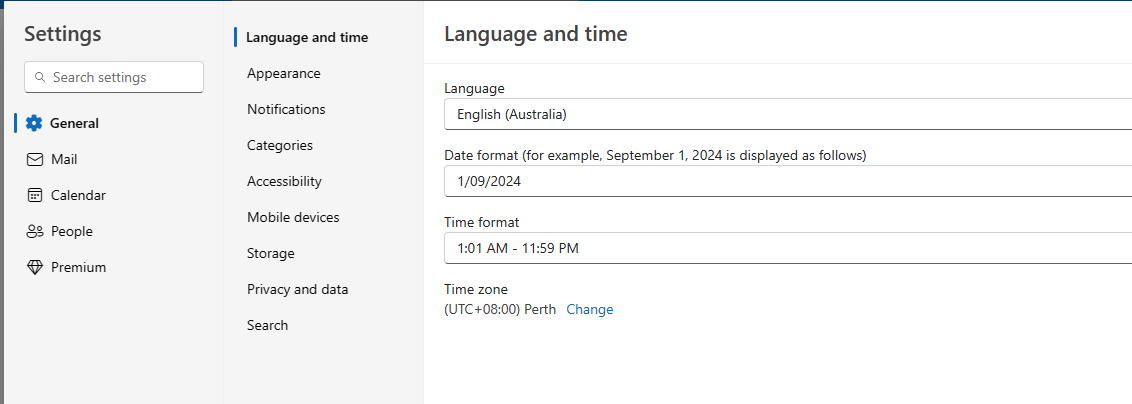
Task: Select the Language and time tab
Action: coord(307,37)
